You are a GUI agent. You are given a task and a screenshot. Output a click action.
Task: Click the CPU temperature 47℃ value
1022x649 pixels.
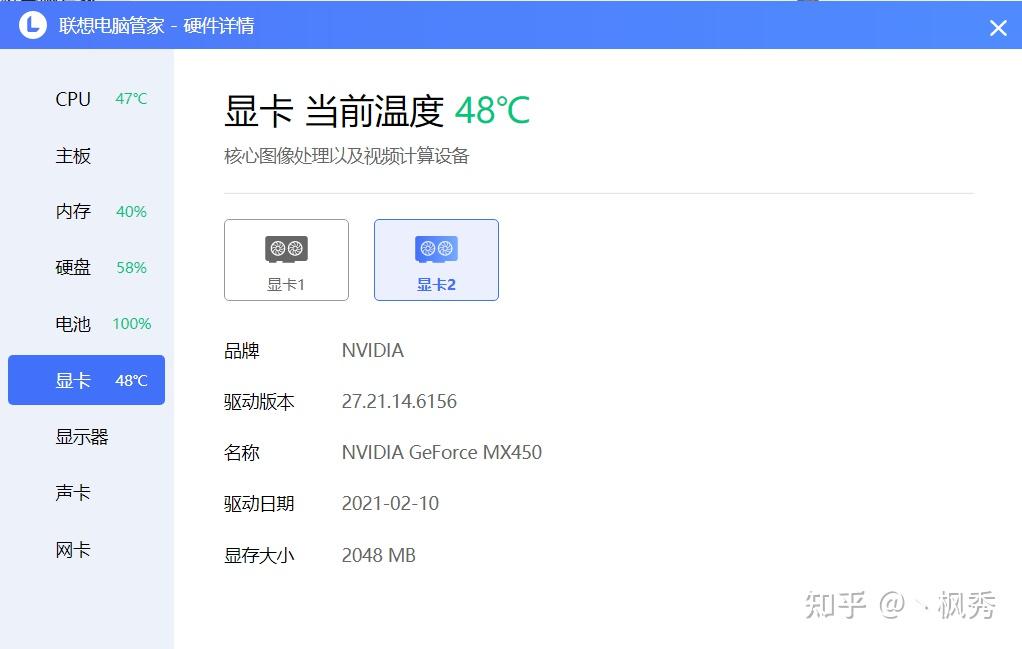[x=131, y=99]
